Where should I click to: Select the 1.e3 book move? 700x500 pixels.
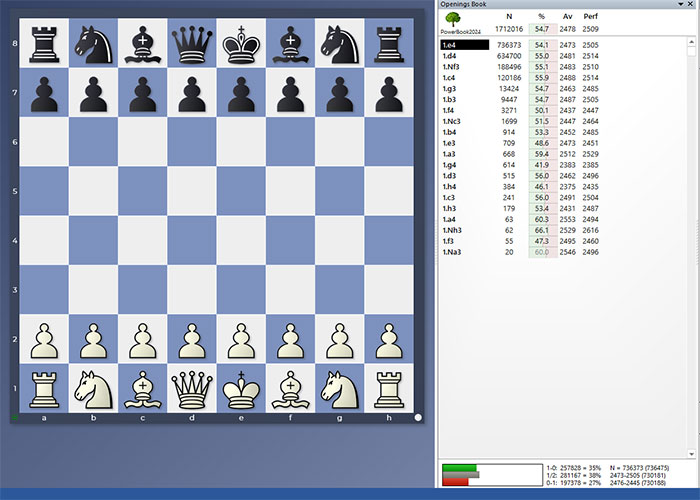tap(449, 143)
